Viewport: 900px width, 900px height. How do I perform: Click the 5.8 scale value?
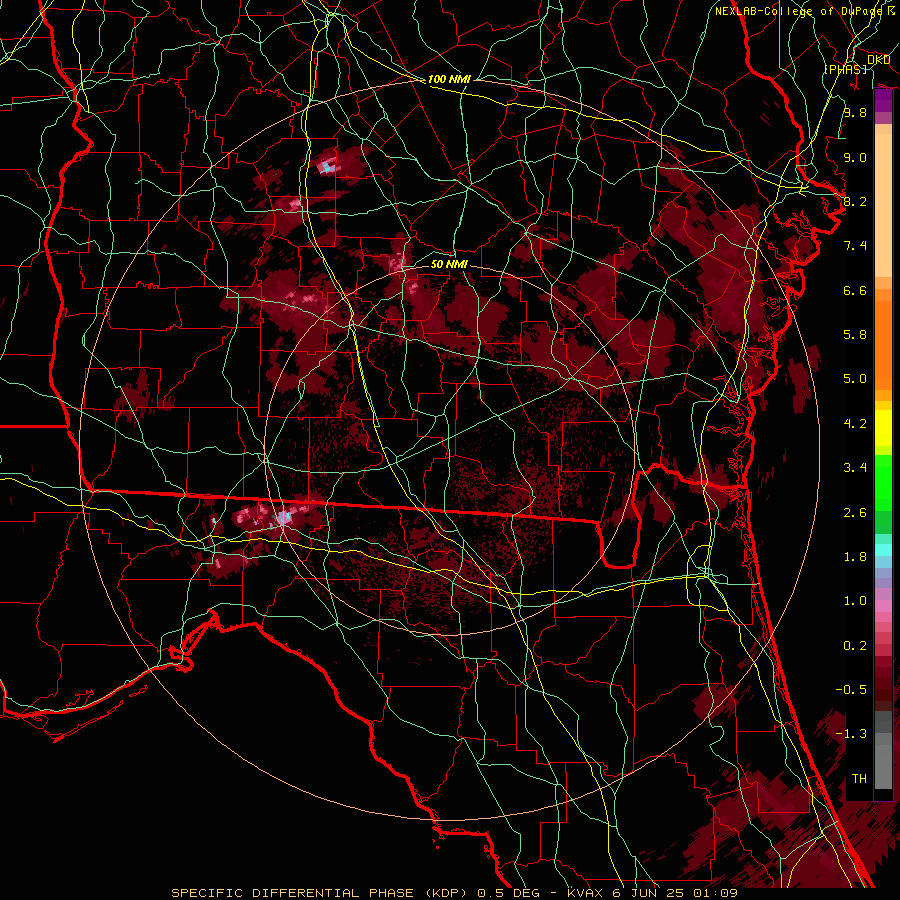pos(855,335)
